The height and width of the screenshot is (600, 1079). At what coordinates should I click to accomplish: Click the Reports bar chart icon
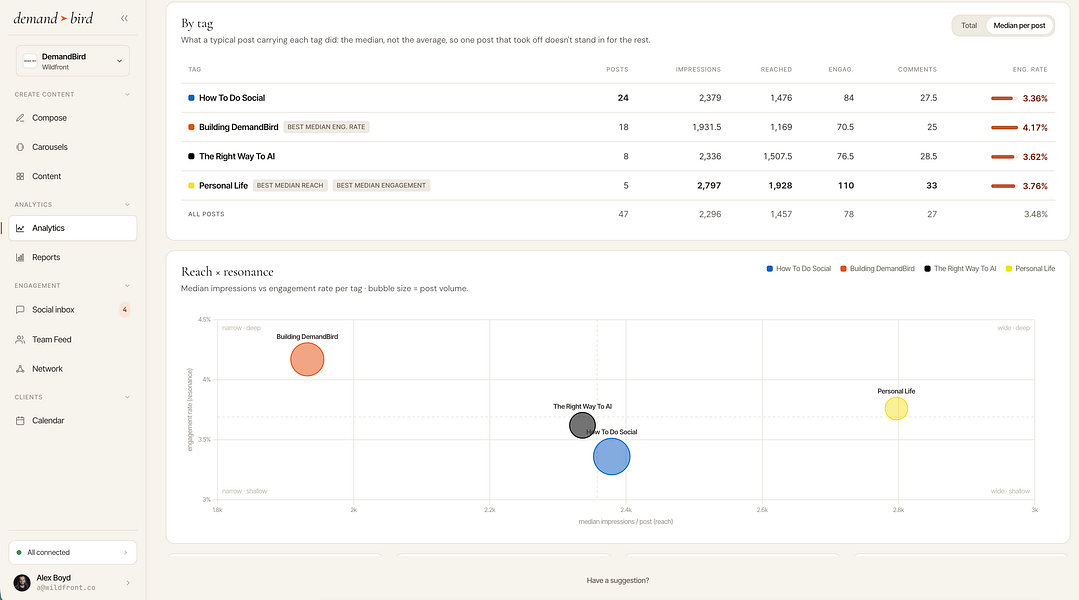(x=20, y=257)
